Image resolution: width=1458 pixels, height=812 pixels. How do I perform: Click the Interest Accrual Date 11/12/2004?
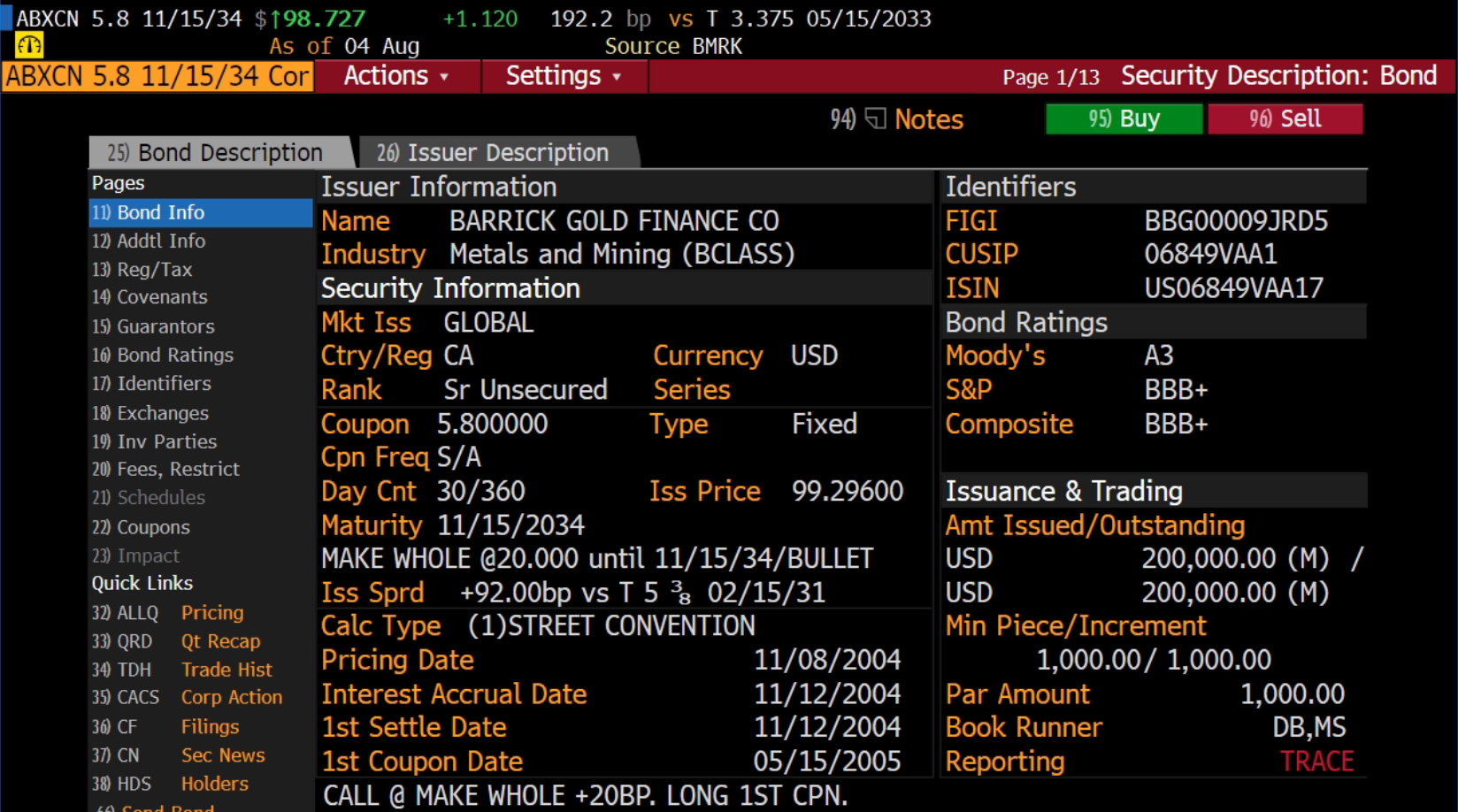[827, 694]
